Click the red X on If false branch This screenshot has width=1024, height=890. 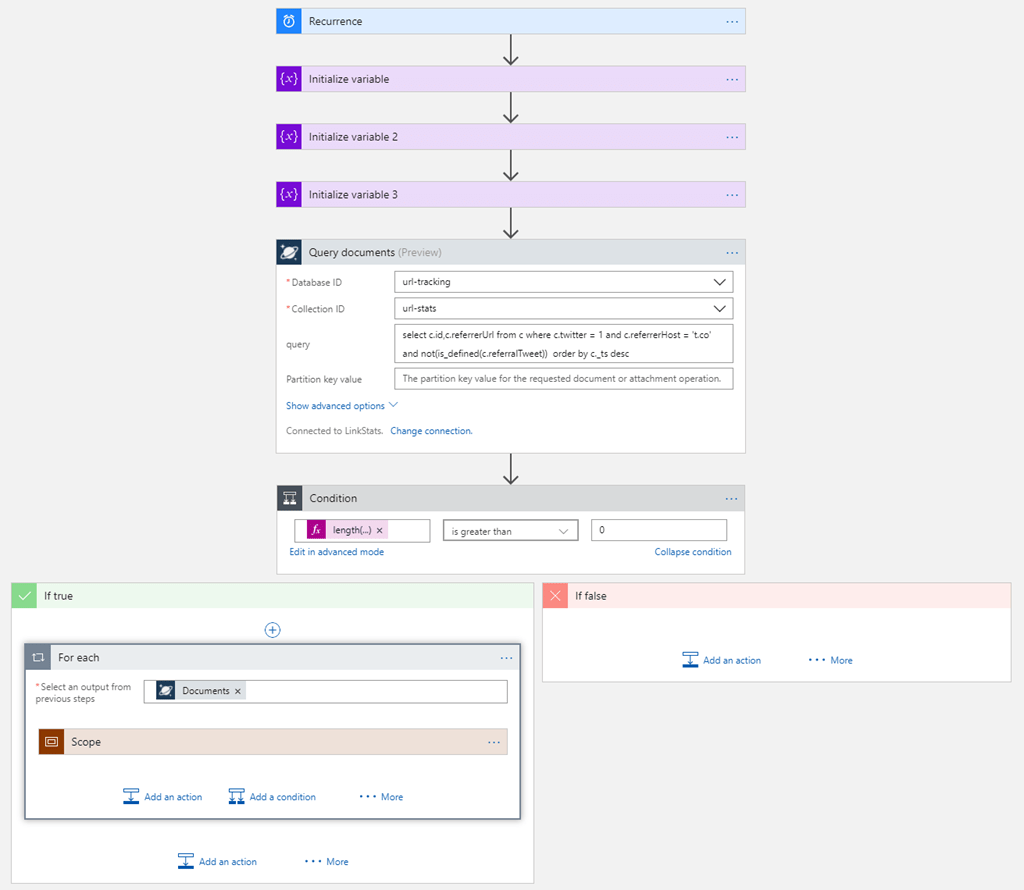555,595
